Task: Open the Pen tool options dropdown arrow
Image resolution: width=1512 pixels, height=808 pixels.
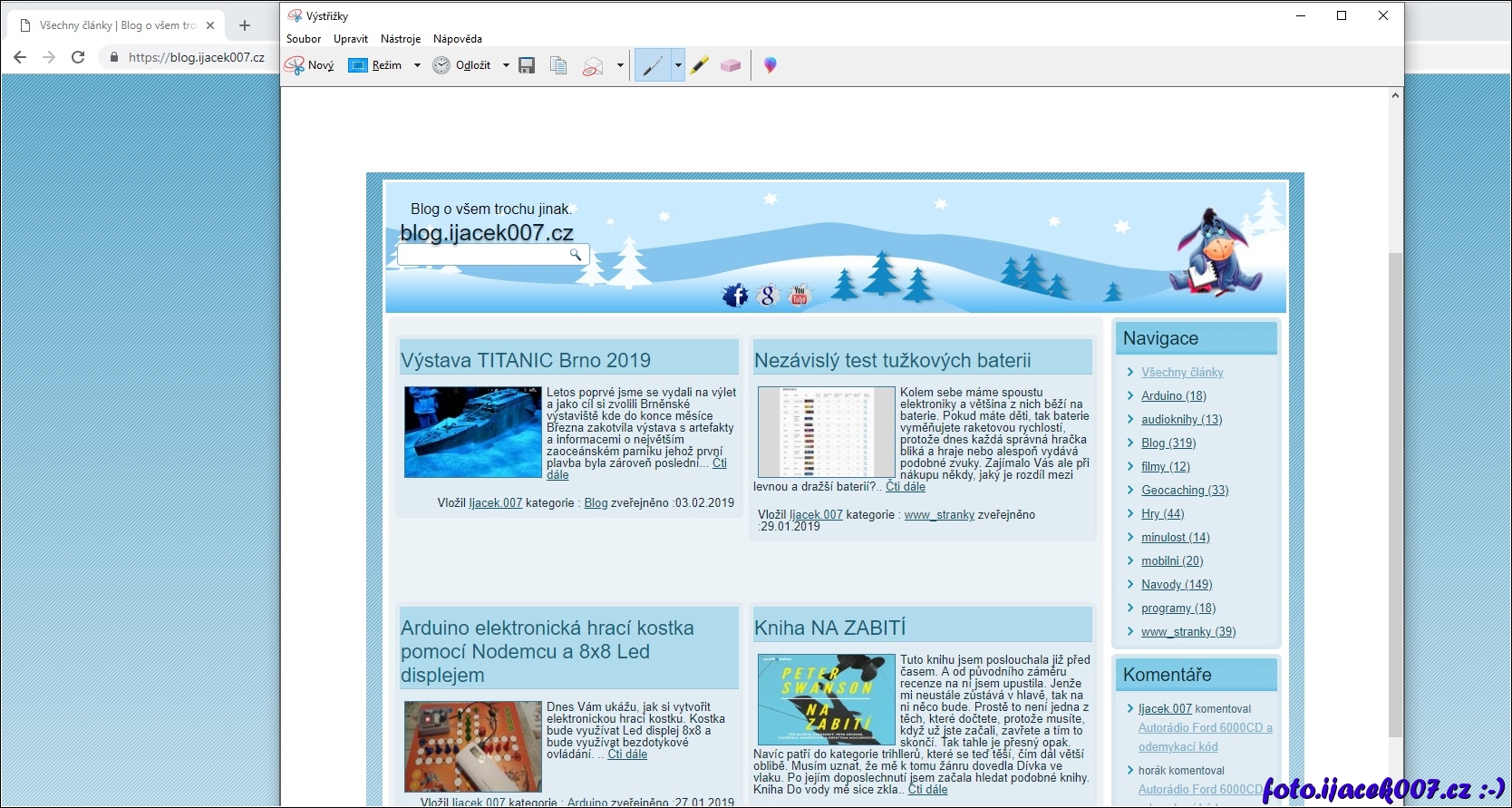Action: click(677, 65)
